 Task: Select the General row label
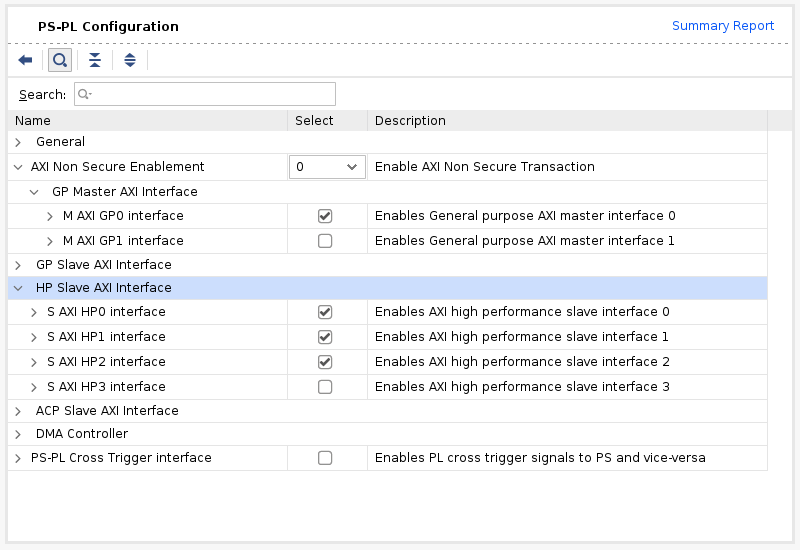(60, 141)
